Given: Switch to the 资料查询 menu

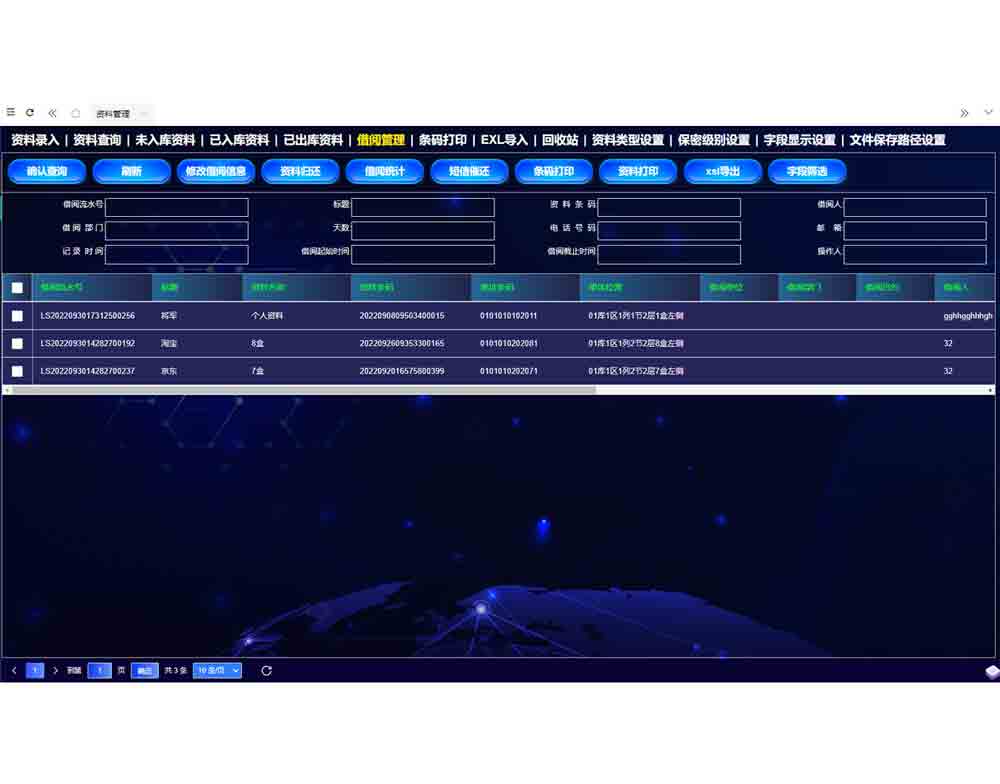Looking at the screenshot, I should tap(97, 140).
